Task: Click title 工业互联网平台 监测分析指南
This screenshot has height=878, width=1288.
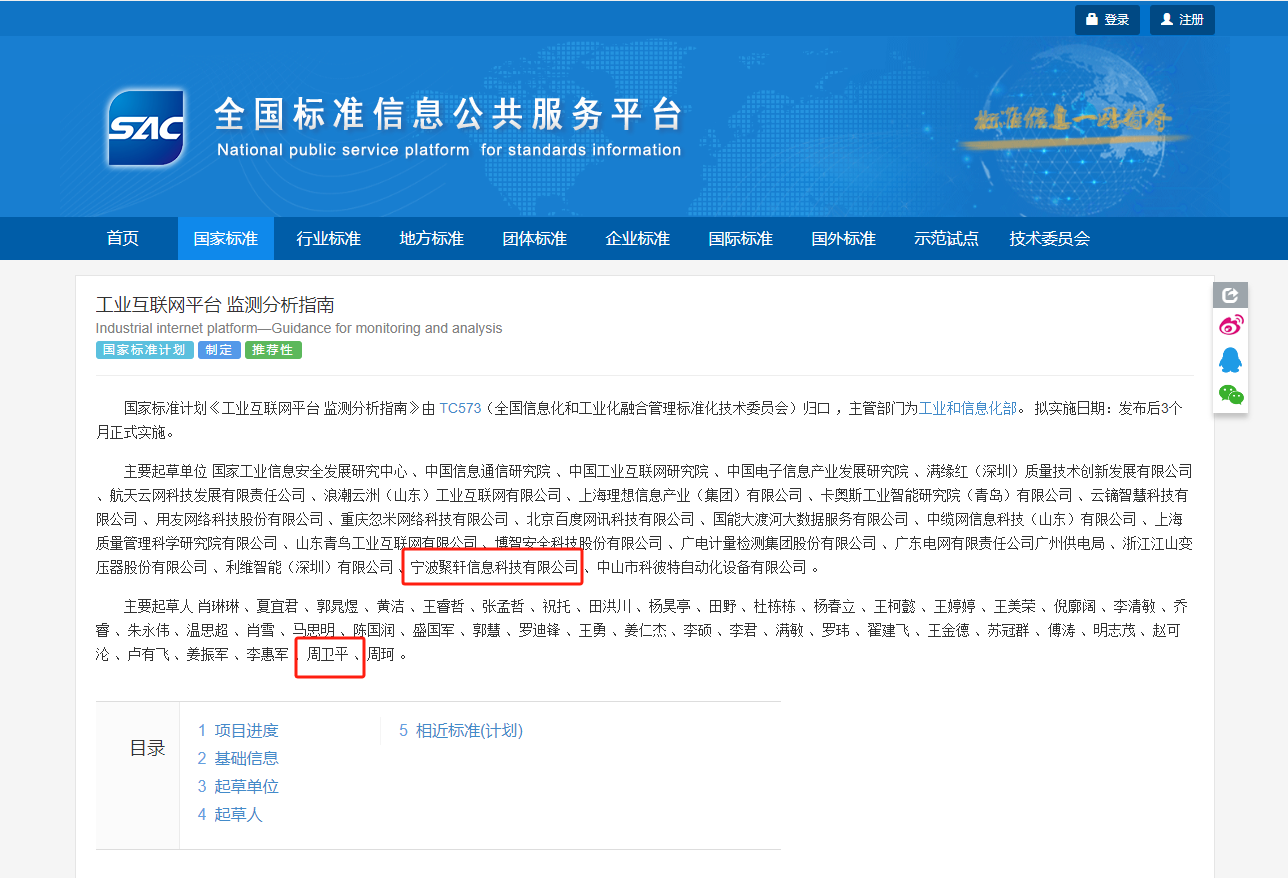Action: click(x=215, y=305)
